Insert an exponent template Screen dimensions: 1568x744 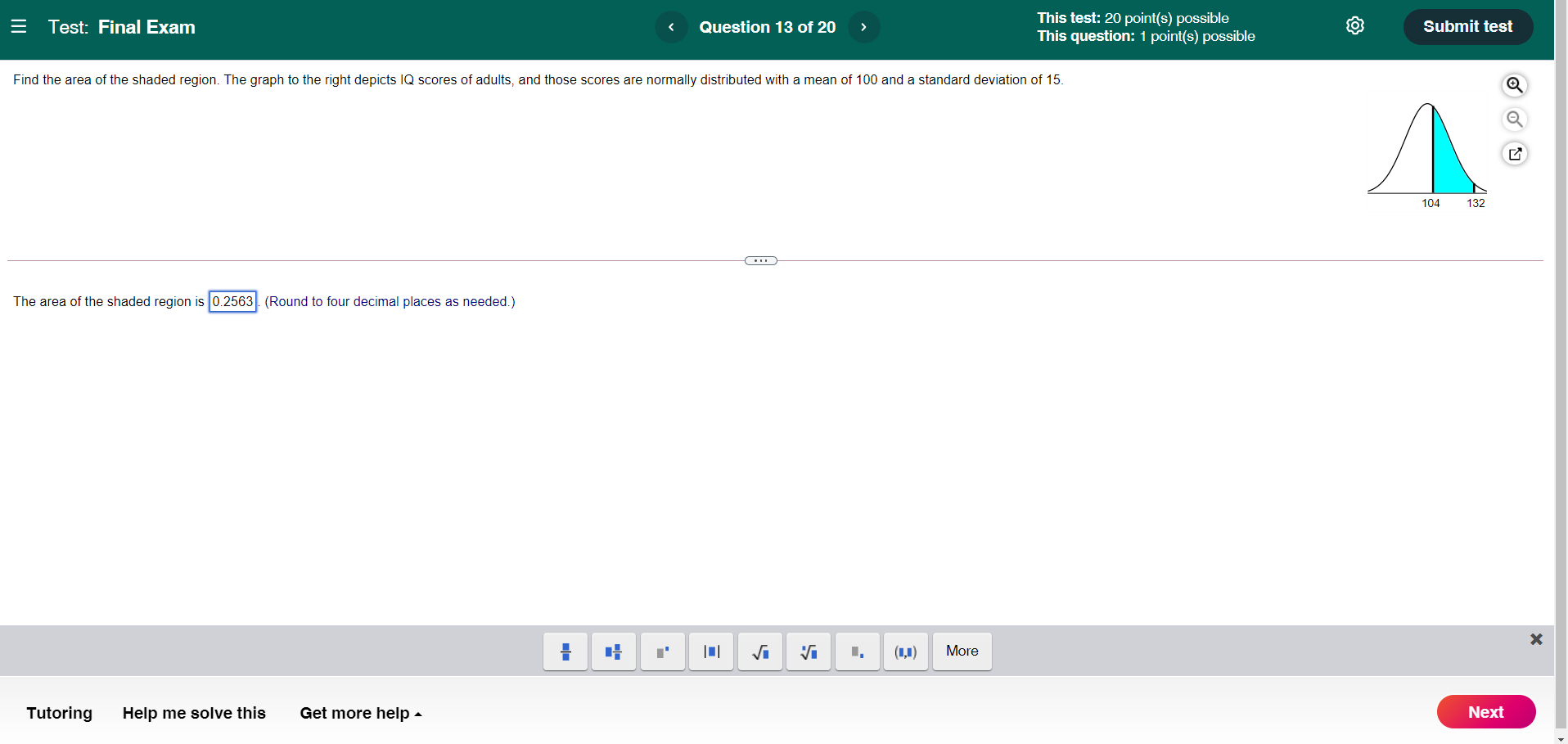coord(662,651)
